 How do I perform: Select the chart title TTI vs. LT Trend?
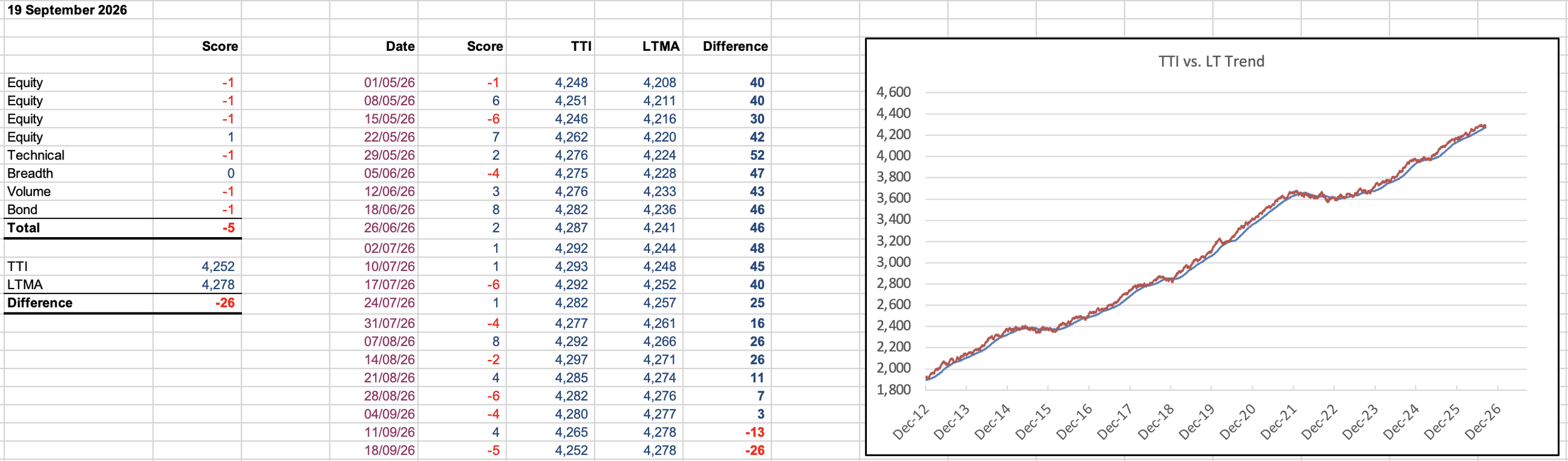click(1211, 61)
